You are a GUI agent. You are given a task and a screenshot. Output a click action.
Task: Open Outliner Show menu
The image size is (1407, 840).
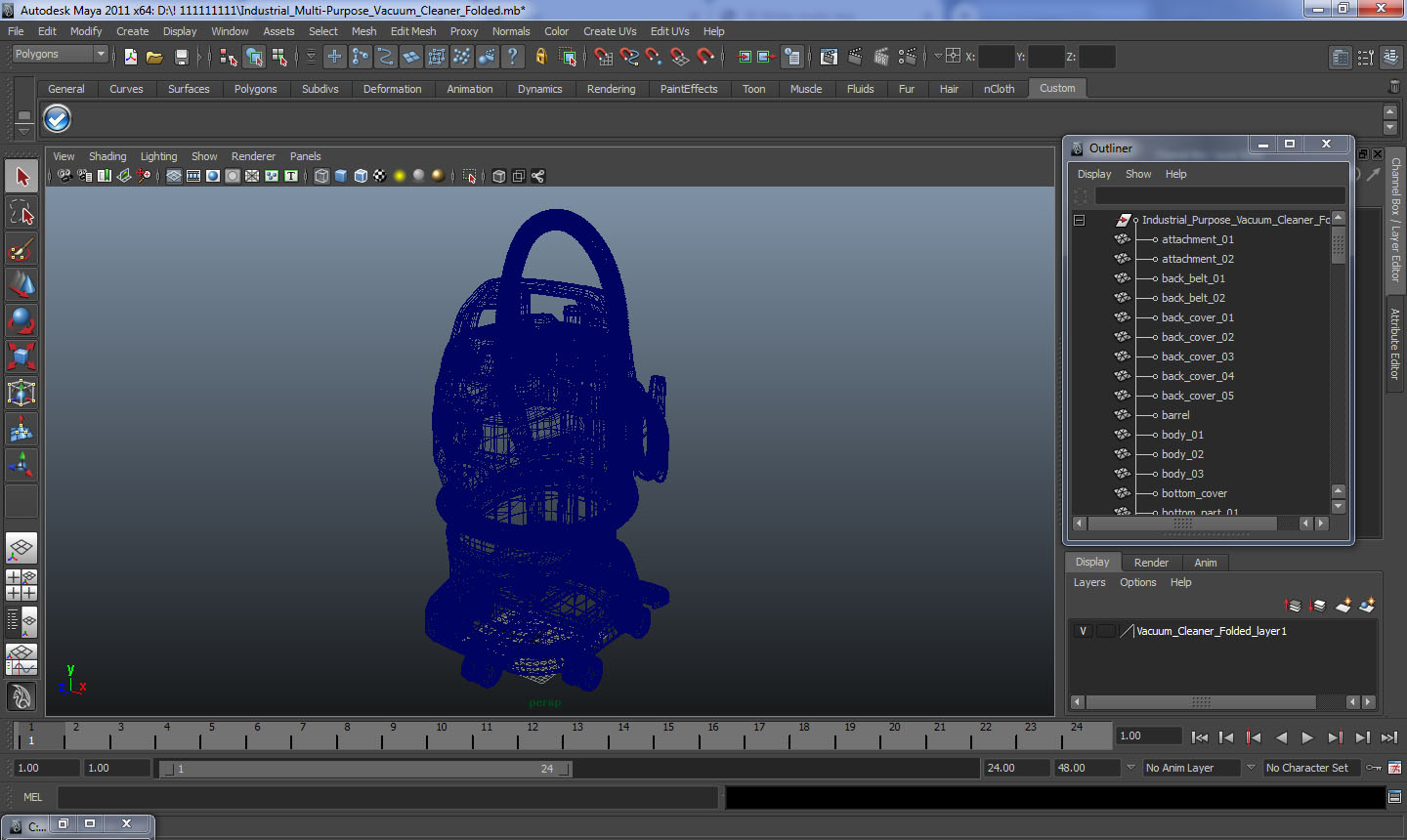coord(1138,174)
